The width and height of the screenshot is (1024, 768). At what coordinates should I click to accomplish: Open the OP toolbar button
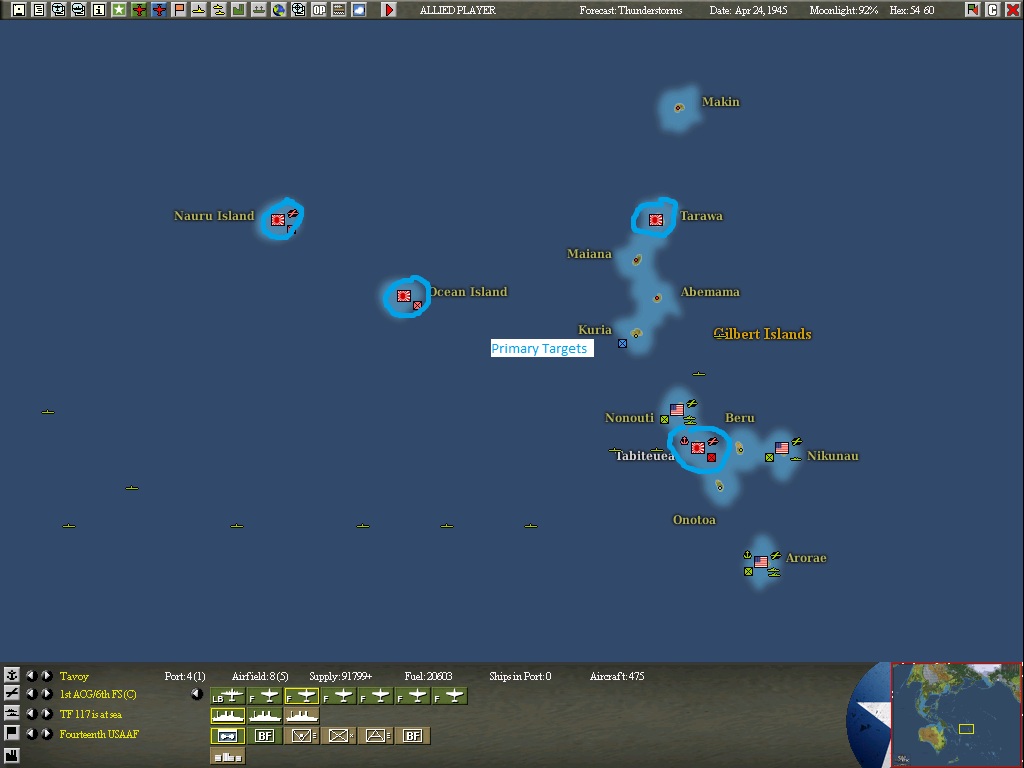point(319,10)
